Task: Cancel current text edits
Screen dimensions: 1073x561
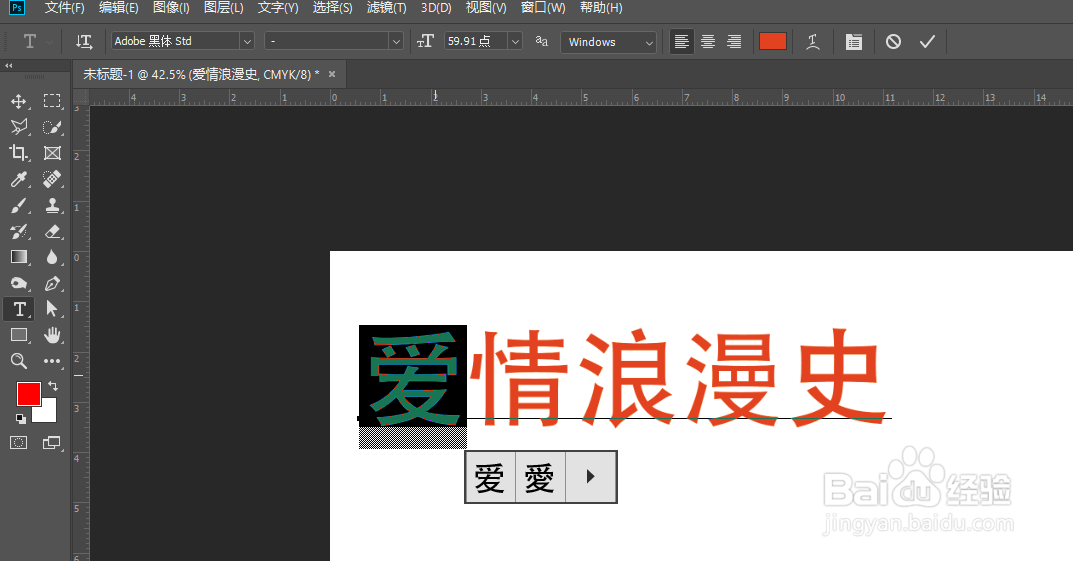Action: pos(893,42)
